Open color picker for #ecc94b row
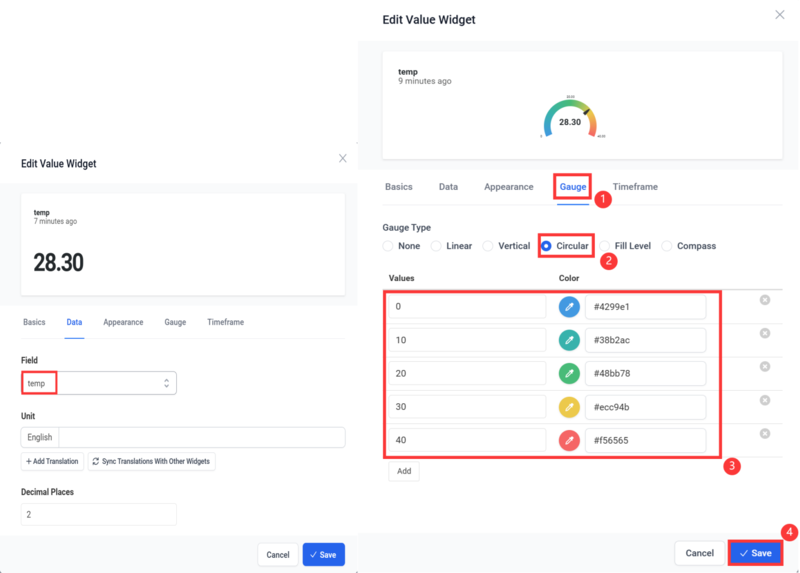Image resolution: width=800 pixels, height=573 pixels. coord(569,407)
